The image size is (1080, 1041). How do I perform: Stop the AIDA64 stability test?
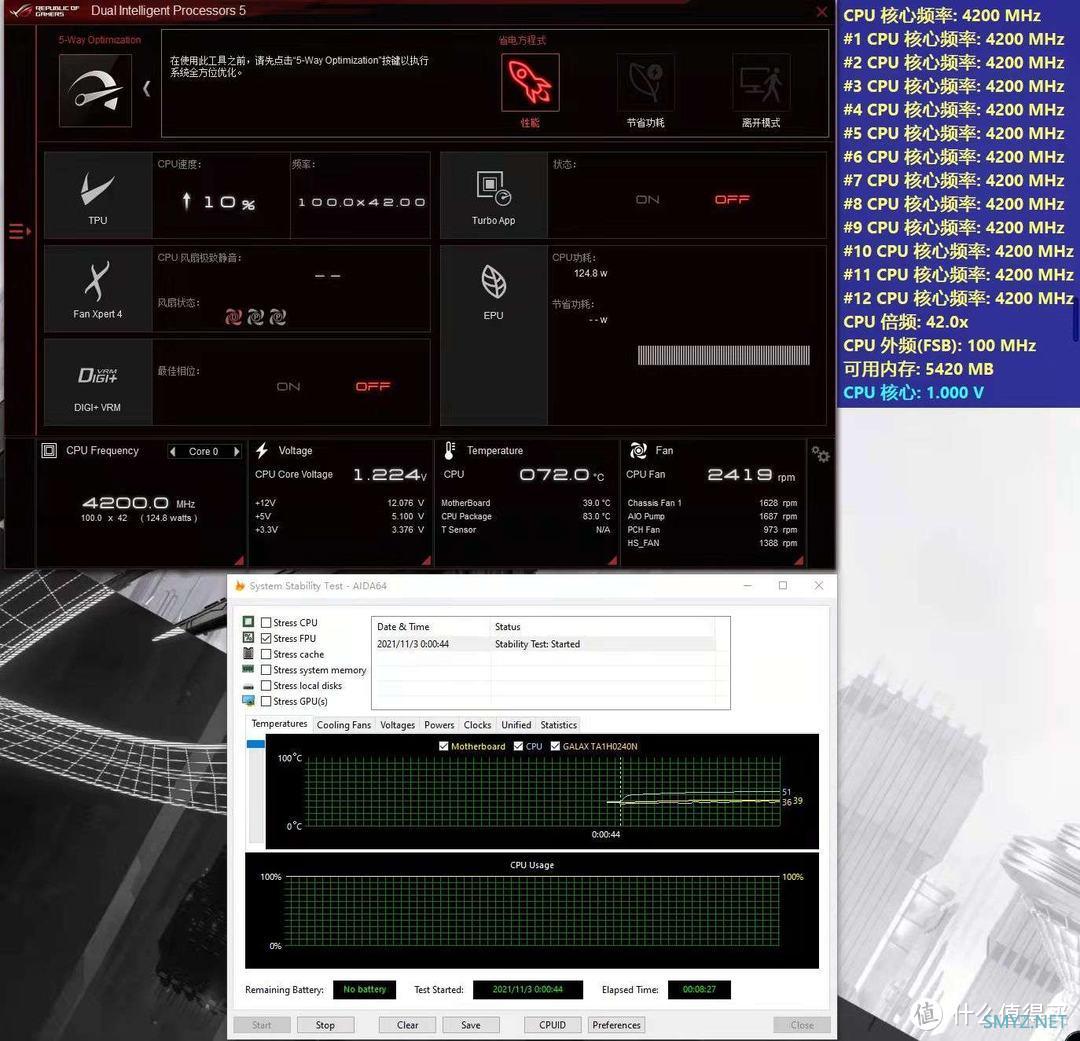(x=325, y=1024)
